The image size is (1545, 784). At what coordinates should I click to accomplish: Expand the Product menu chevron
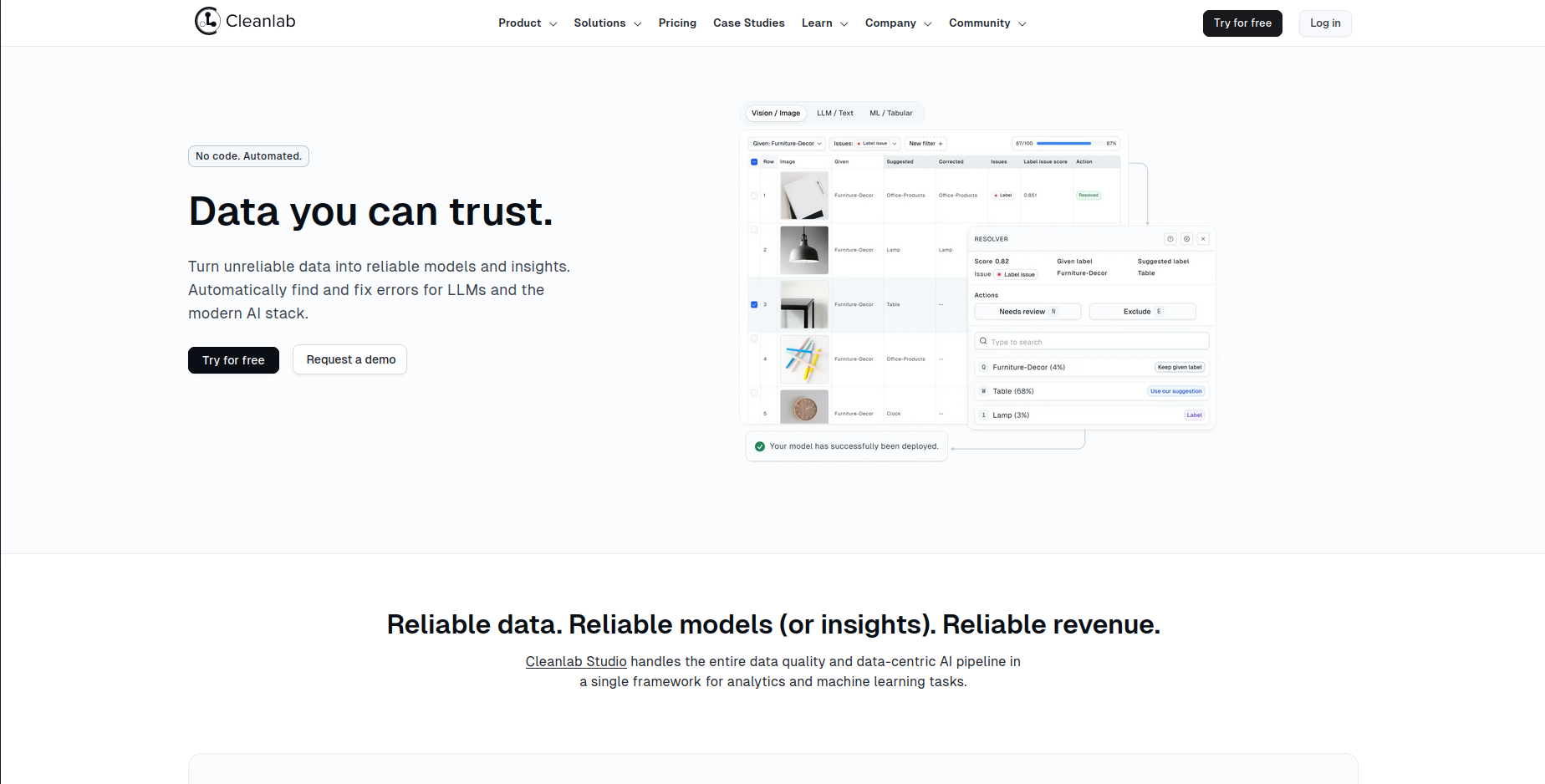point(553,24)
